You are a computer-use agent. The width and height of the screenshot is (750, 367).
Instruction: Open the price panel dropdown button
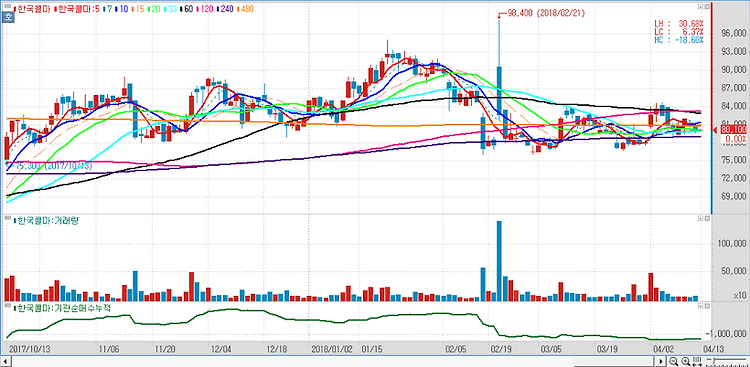tap(700, 7)
